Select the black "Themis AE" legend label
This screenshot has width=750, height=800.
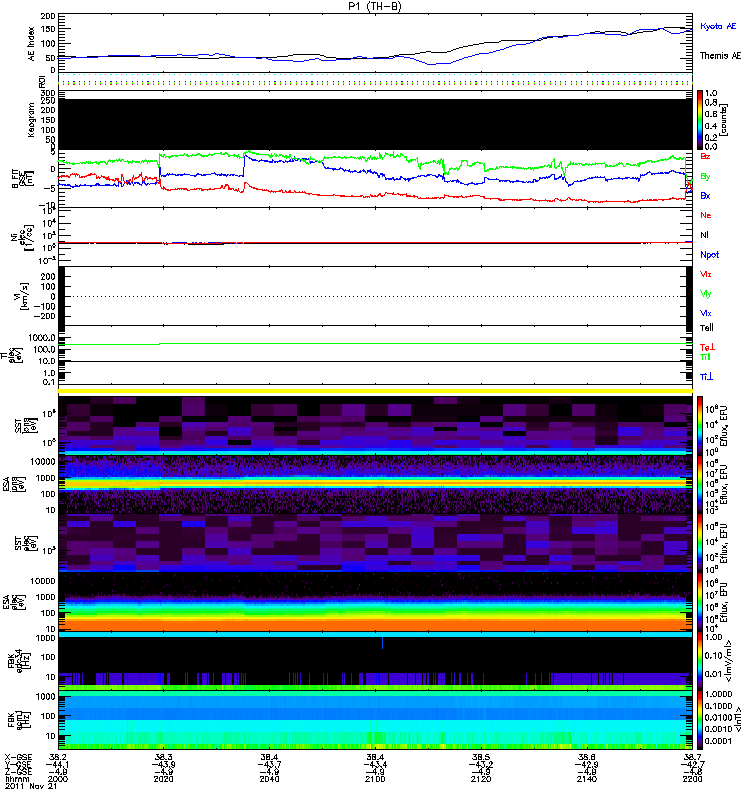(720, 56)
